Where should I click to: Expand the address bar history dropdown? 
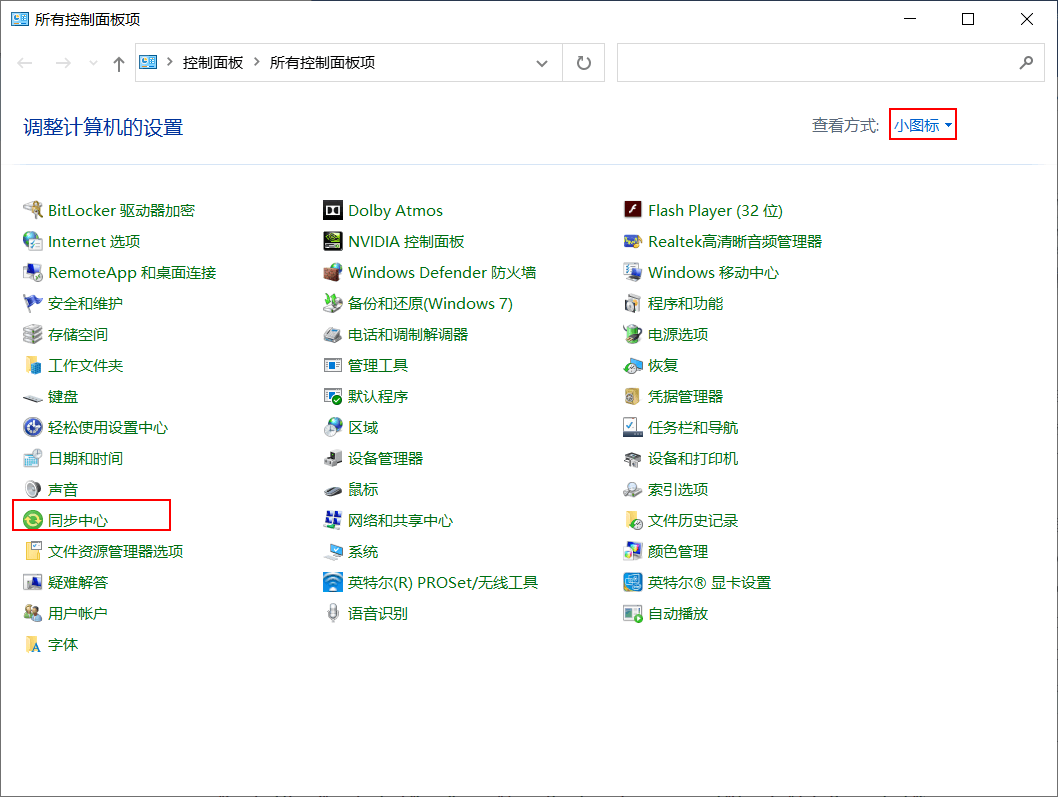coord(541,63)
